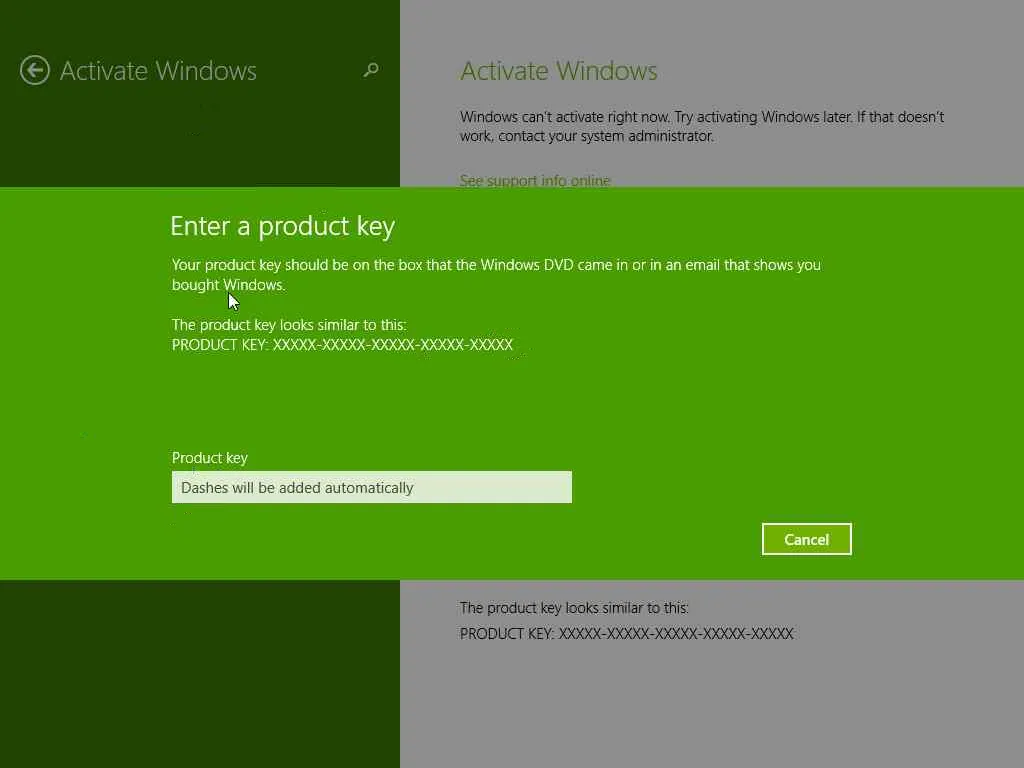
Task: Click the 'Activate Windows' title in left pane
Action: tap(158, 71)
